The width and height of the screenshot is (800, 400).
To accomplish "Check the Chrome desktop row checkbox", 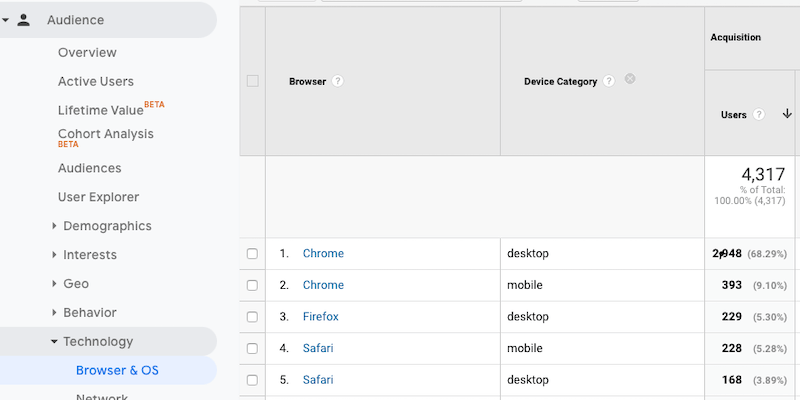I will pyautogui.click(x=252, y=254).
